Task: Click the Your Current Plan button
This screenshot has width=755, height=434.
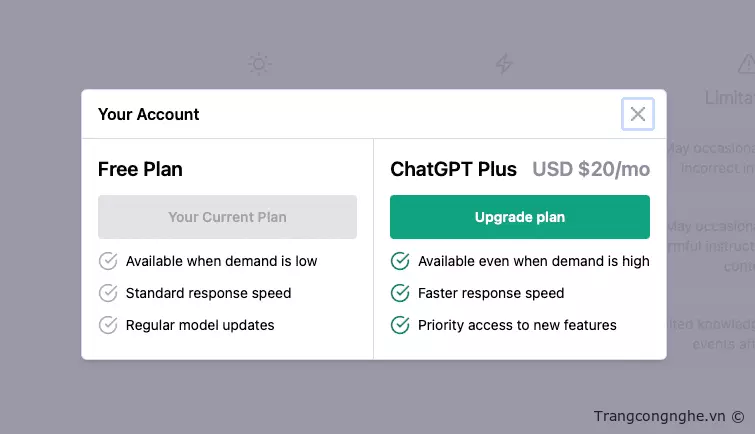Action: pyautogui.click(x=227, y=217)
